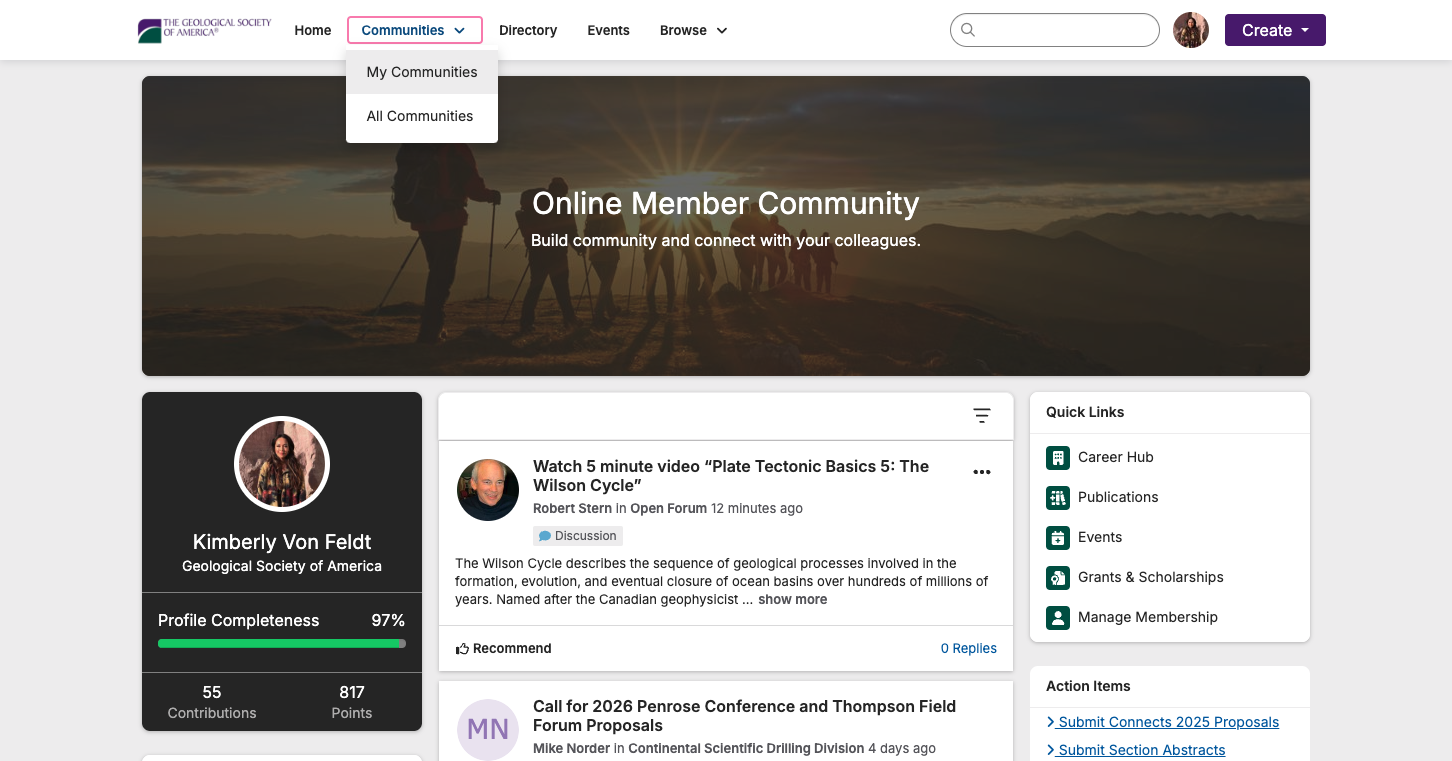The width and height of the screenshot is (1452, 761).
Task: Click Online Member Community banner heading
Action: 726,203
